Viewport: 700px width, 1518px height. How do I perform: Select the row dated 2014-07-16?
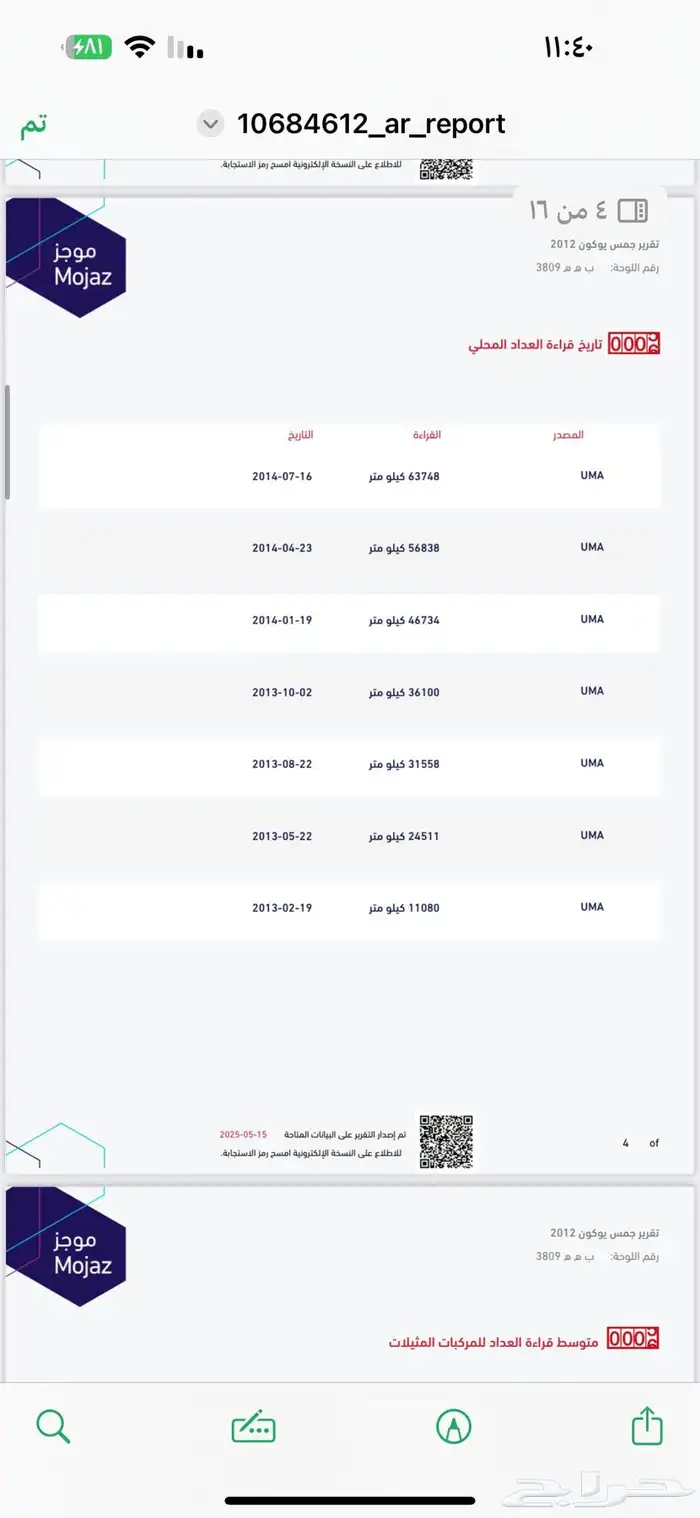pyautogui.click(x=350, y=476)
